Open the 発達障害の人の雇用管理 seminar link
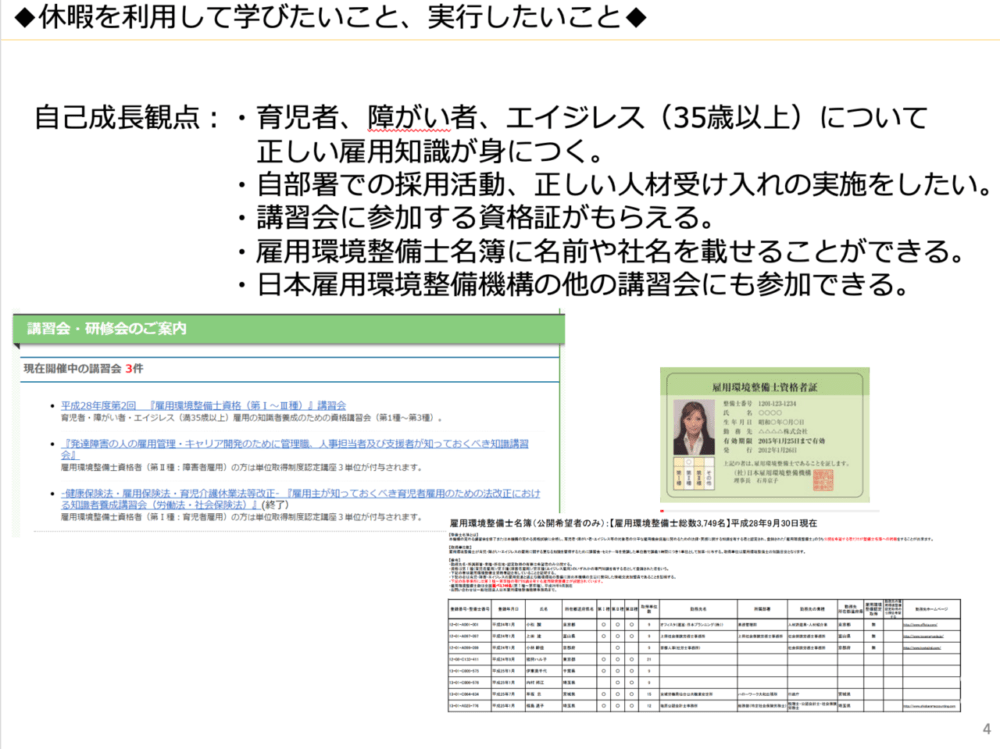Image resolution: width=1000 pixels, height=749 pixels. coord(294,443)
